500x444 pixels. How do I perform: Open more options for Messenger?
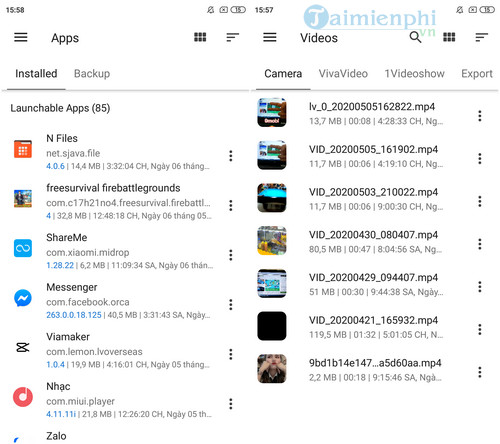231,305
